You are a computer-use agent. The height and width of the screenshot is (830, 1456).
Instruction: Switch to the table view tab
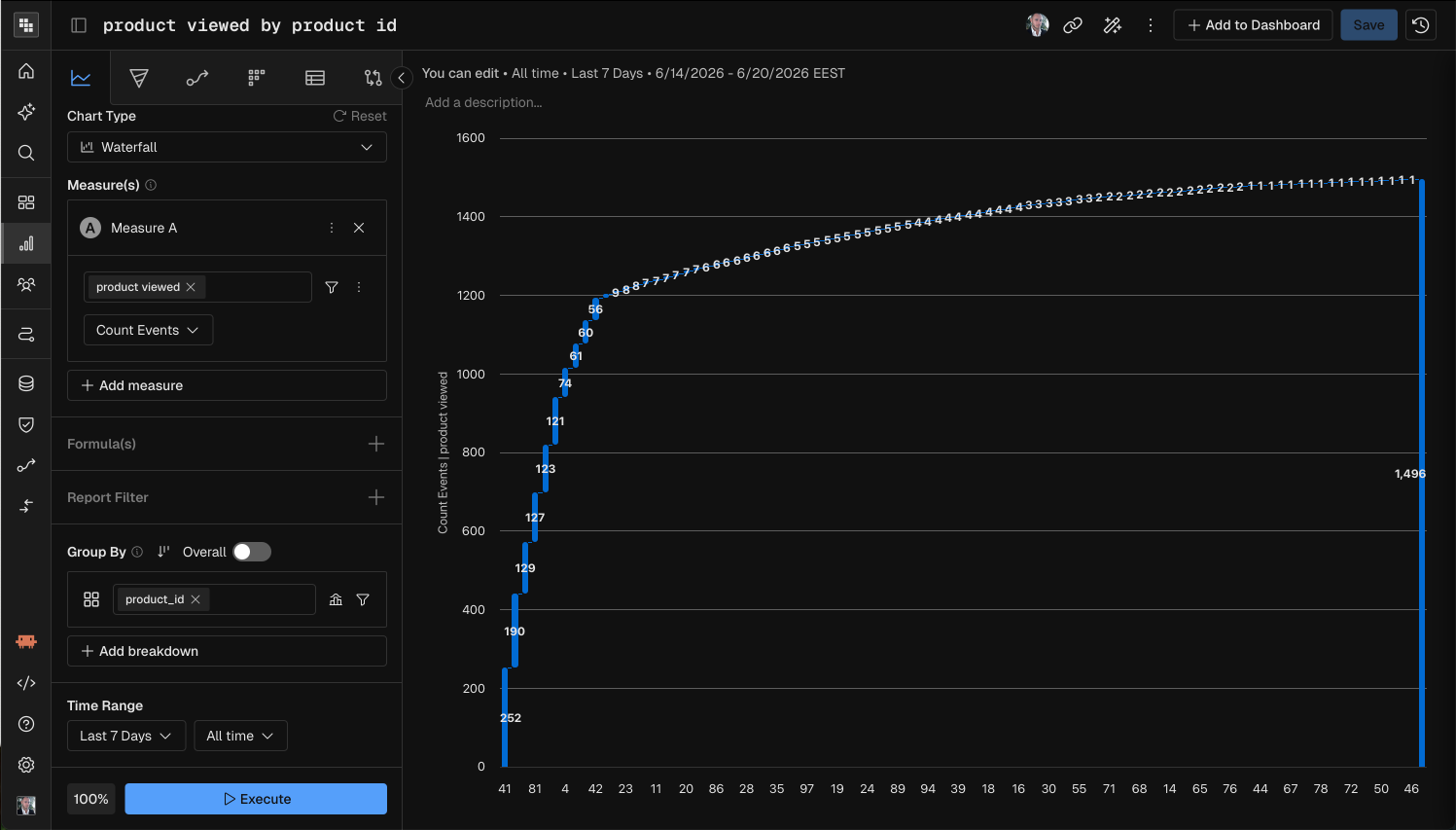[315, 78]
